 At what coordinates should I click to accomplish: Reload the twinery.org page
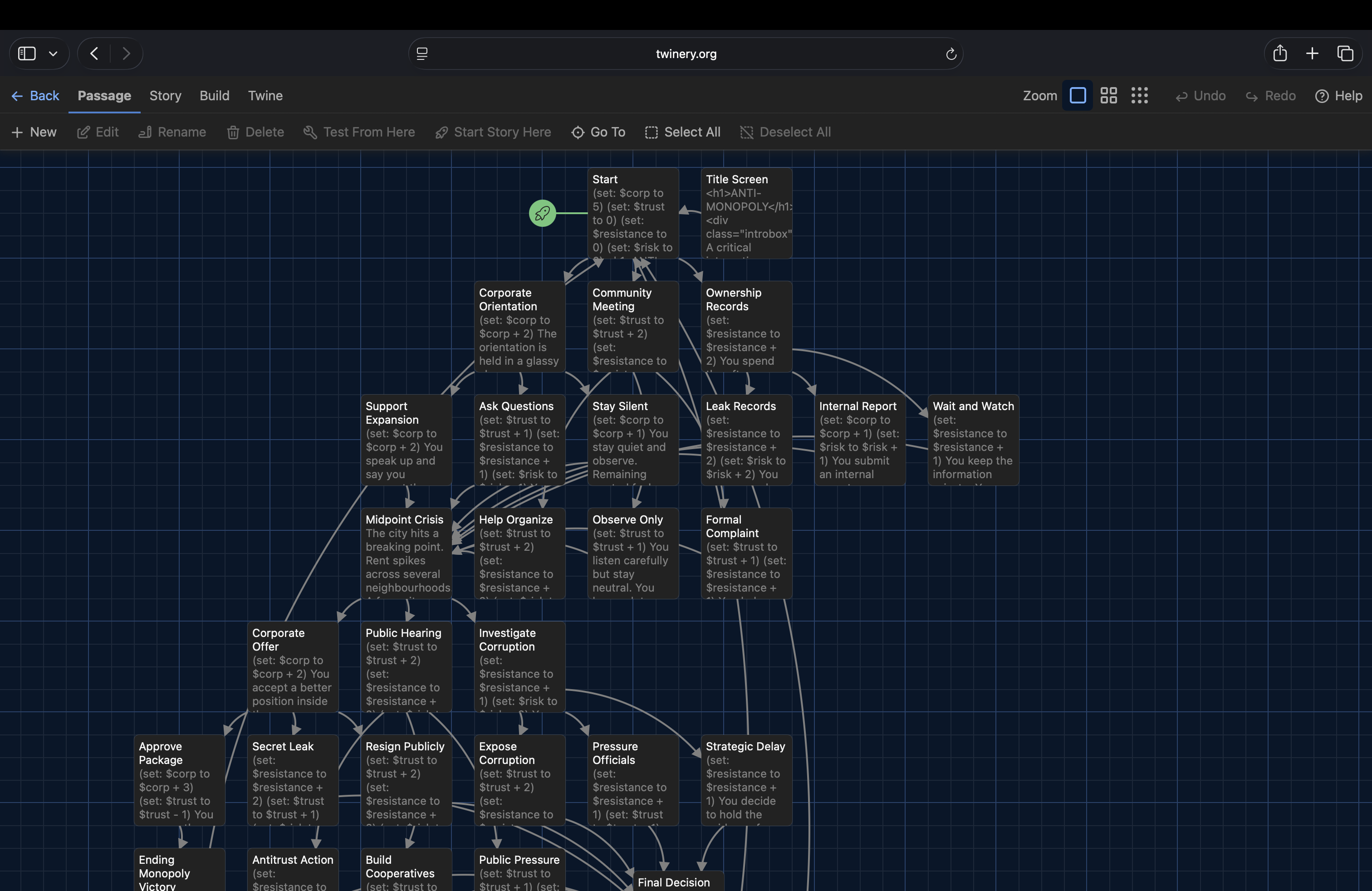tap(951, 54)
